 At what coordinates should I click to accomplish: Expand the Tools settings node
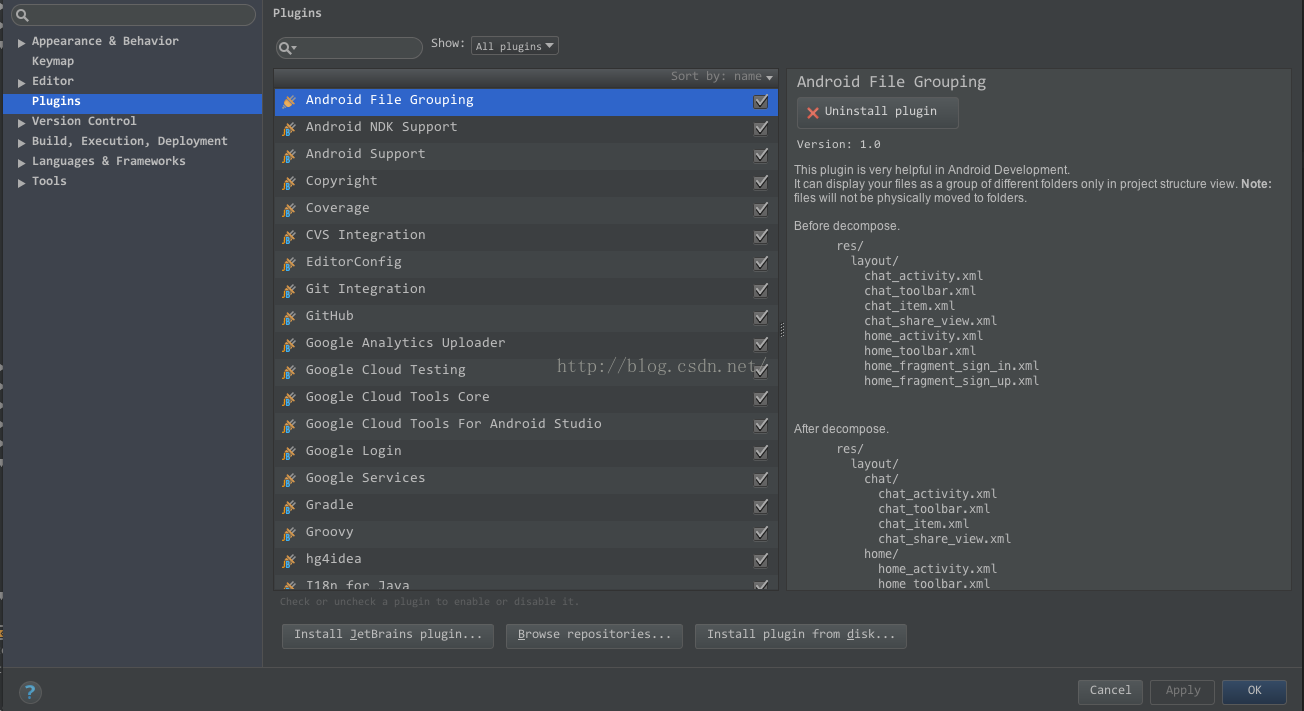point(22,182)
